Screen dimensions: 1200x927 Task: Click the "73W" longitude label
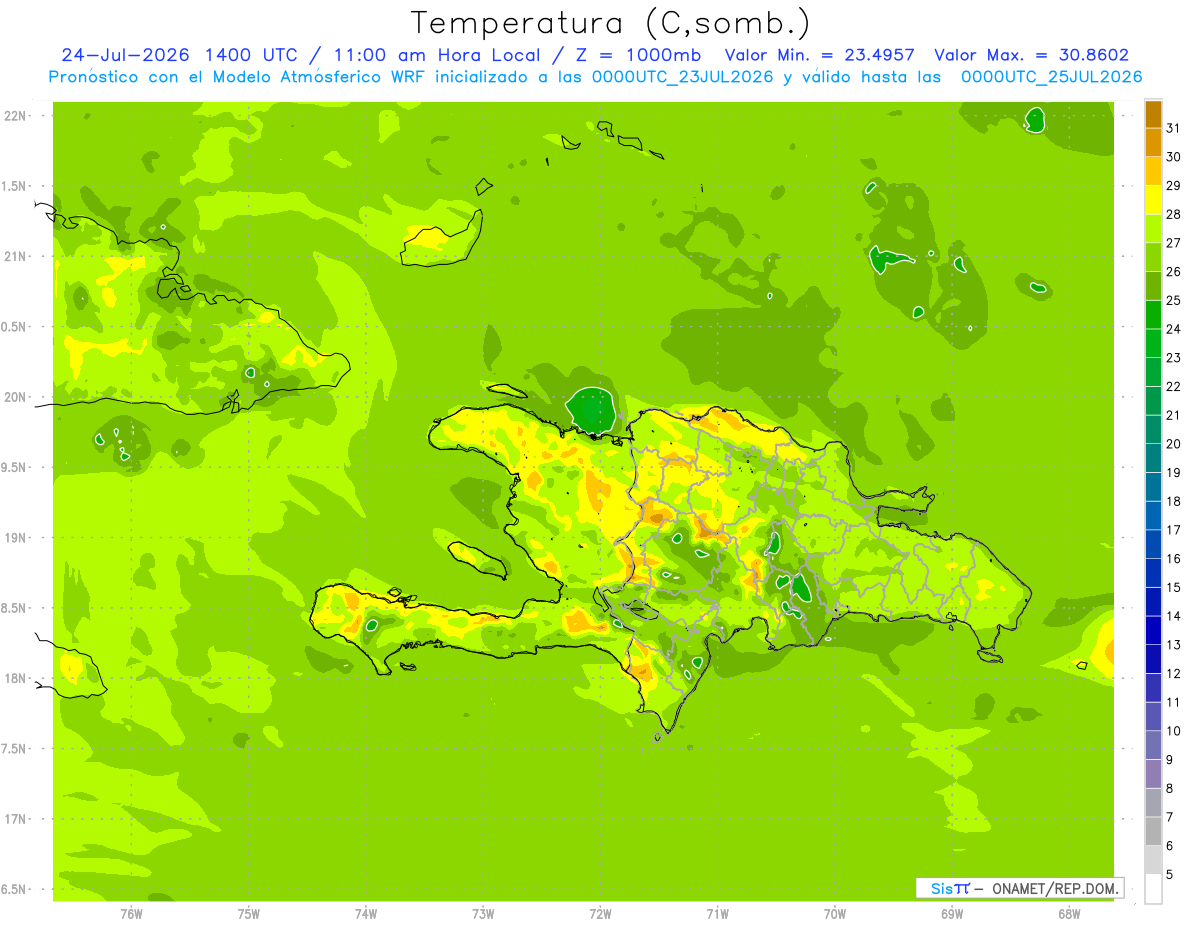click(483, 914)
